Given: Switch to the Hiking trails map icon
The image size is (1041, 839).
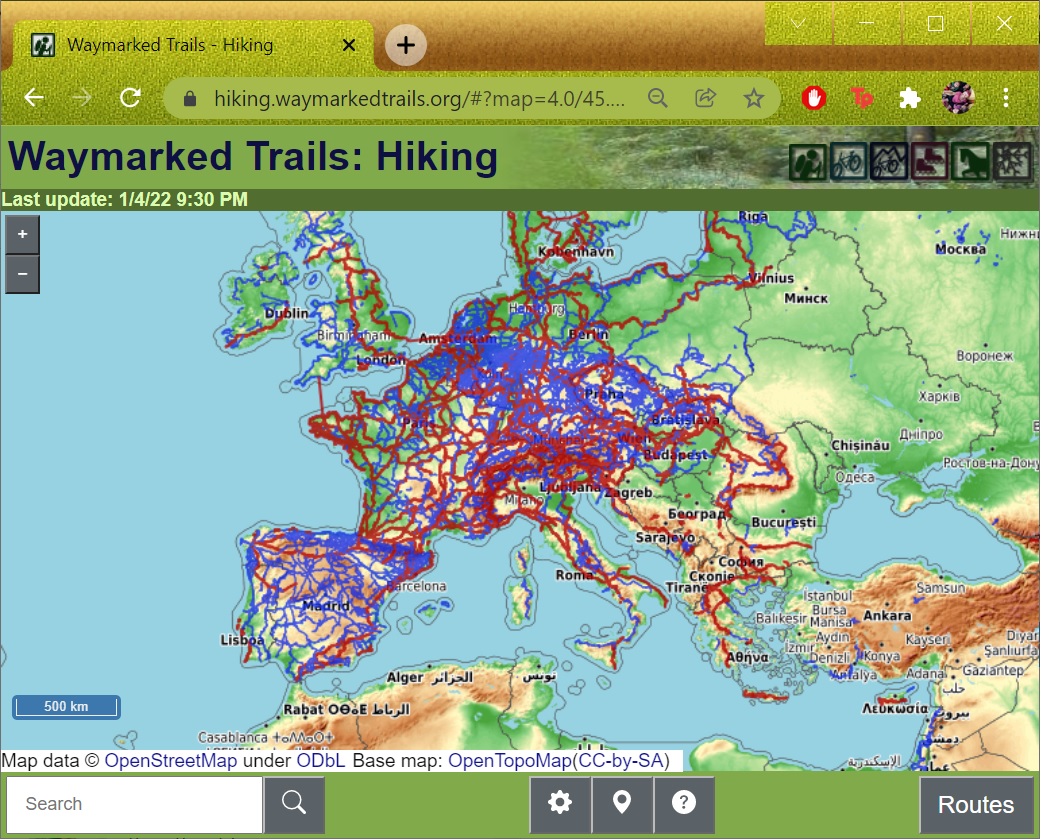Looking at the screenshot, I should pyautogui.click(x=807, y=162).
